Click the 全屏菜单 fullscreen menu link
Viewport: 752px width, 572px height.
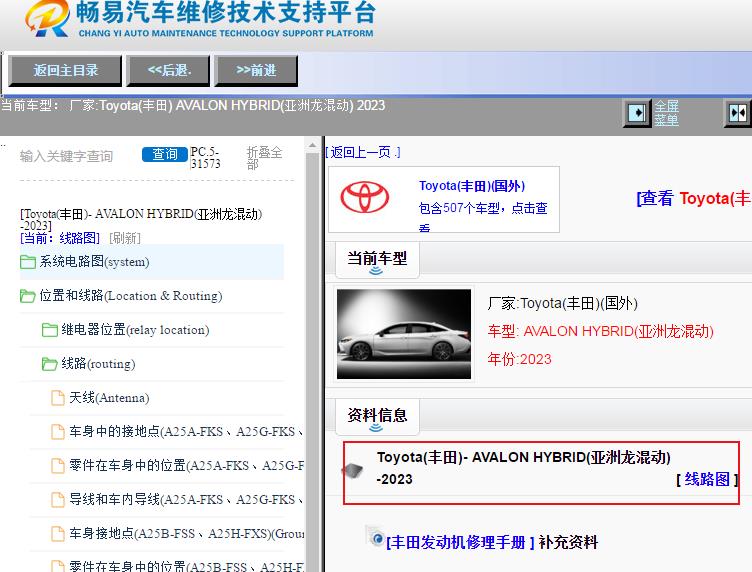click(x=667, y=113)
